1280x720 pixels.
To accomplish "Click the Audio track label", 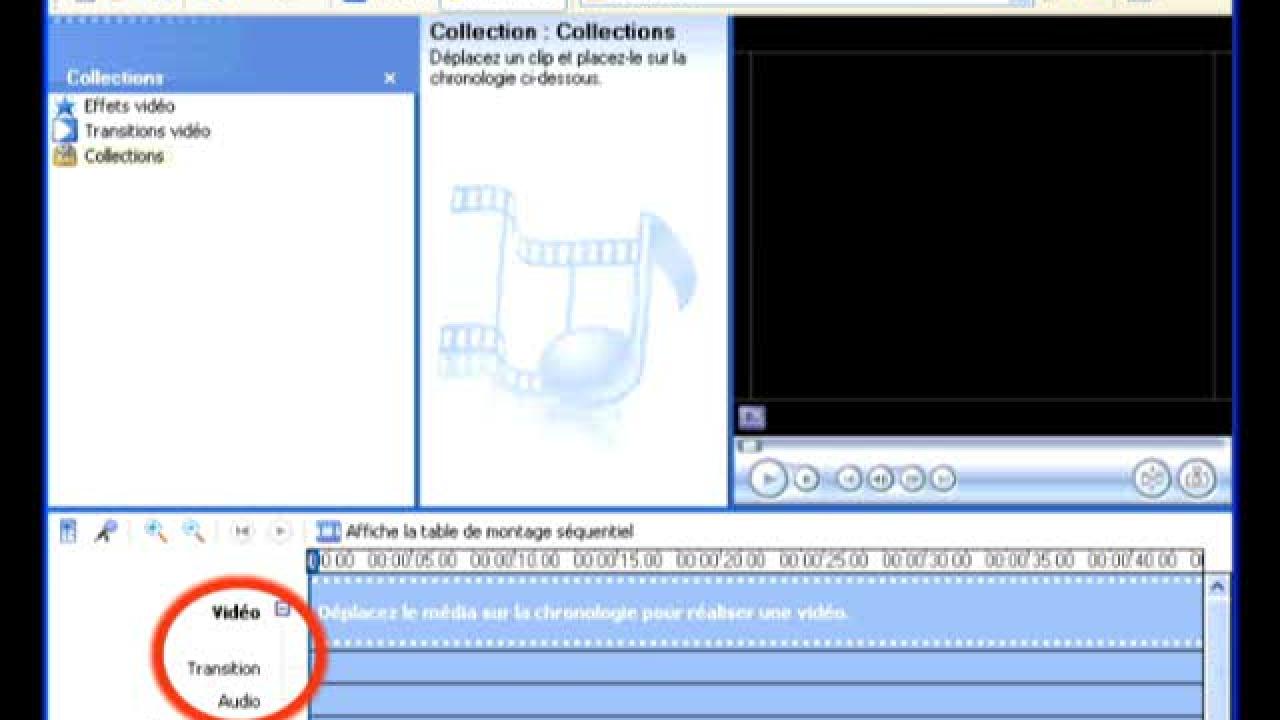I will (x=239, y=702).
